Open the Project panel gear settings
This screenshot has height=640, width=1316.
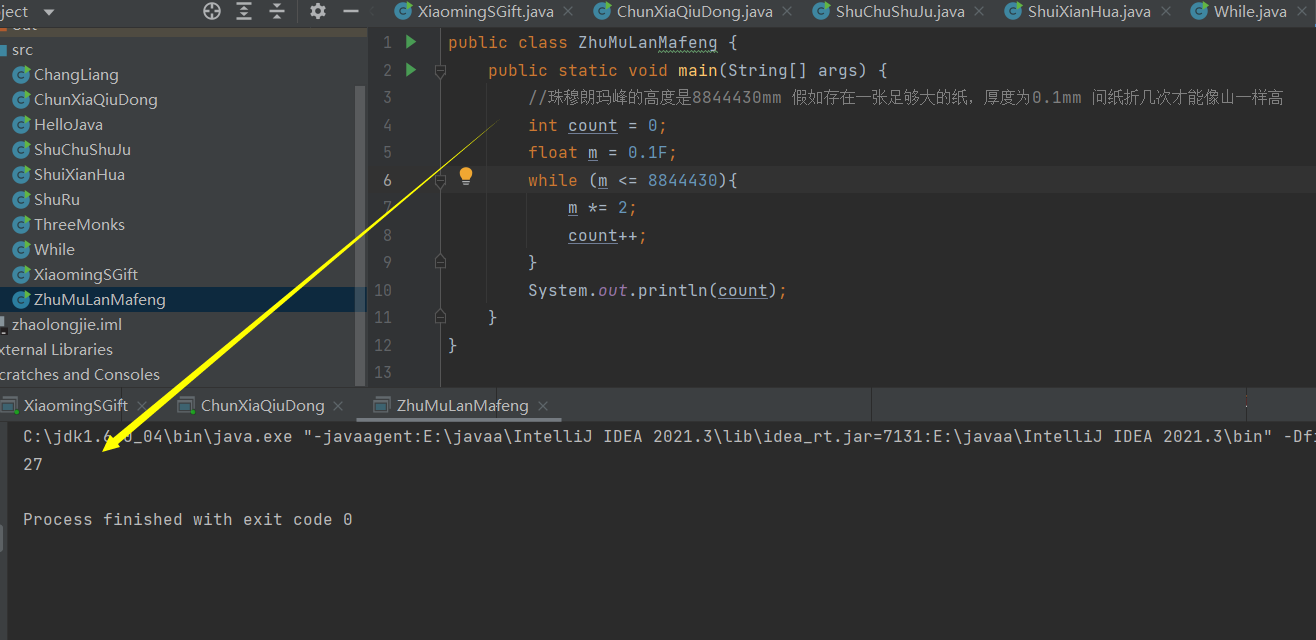pos(318,11)
